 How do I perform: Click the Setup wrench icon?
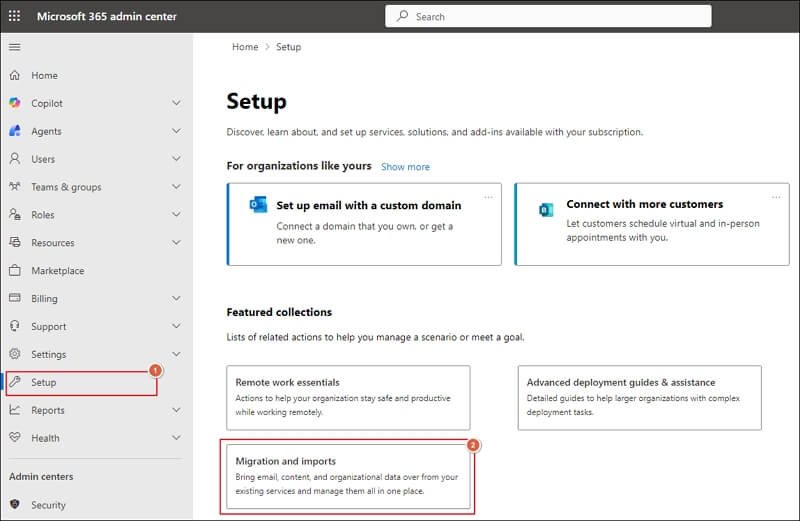15,381
